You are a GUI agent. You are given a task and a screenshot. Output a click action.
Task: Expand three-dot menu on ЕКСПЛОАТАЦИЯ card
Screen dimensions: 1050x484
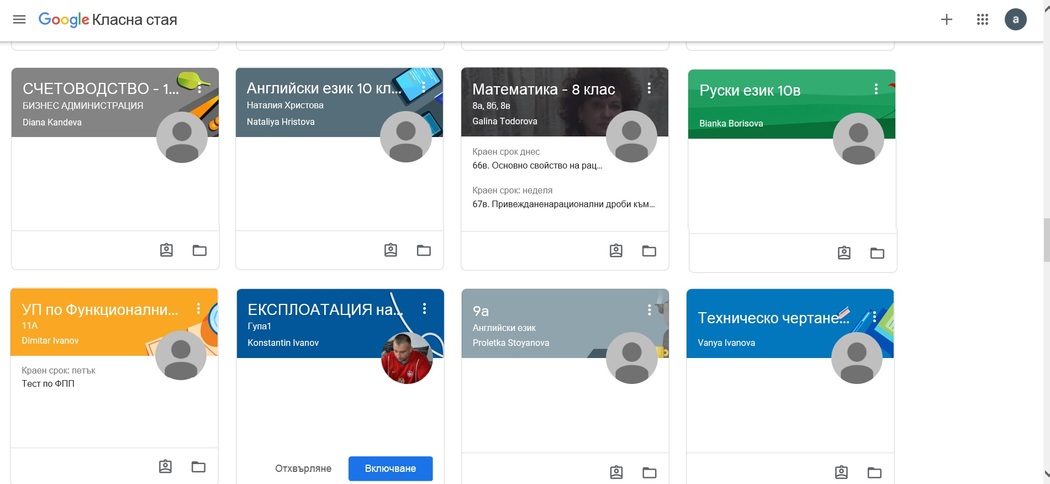(425, 309)
